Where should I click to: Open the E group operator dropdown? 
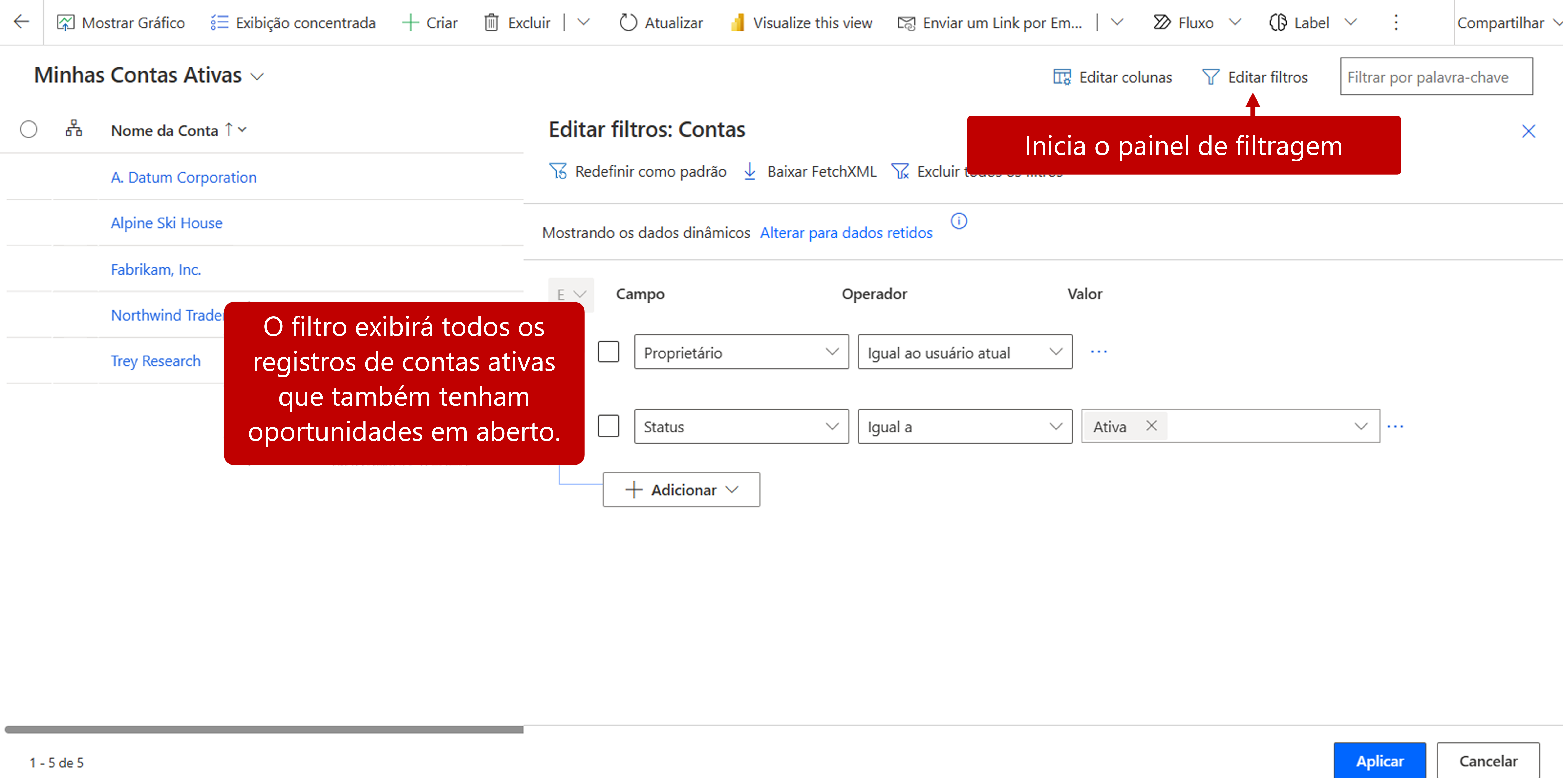tap(571, 295)
